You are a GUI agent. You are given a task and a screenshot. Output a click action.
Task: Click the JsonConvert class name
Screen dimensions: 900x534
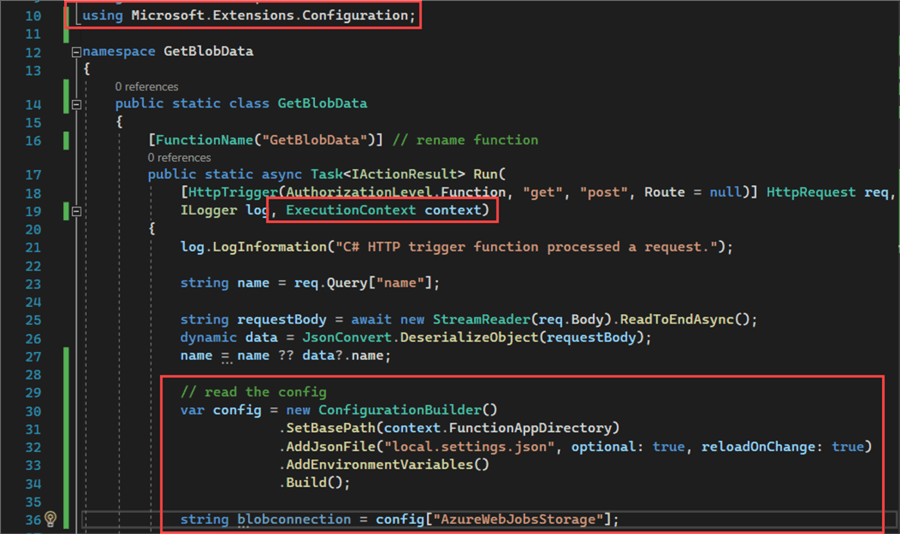click(x=347, y=337)
